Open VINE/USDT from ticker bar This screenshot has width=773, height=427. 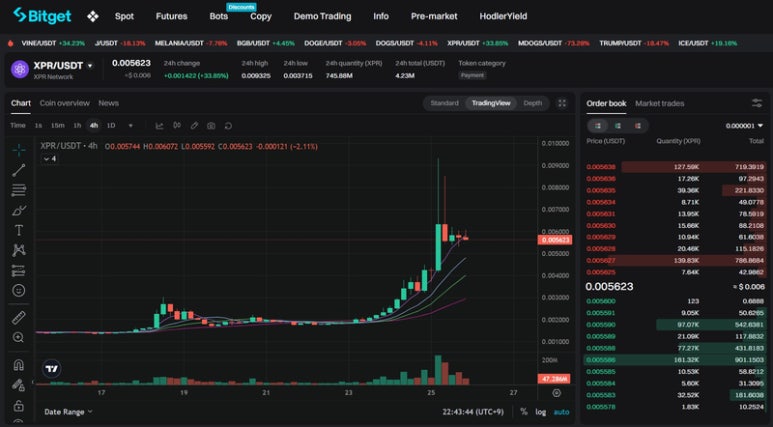coord(53,43)
